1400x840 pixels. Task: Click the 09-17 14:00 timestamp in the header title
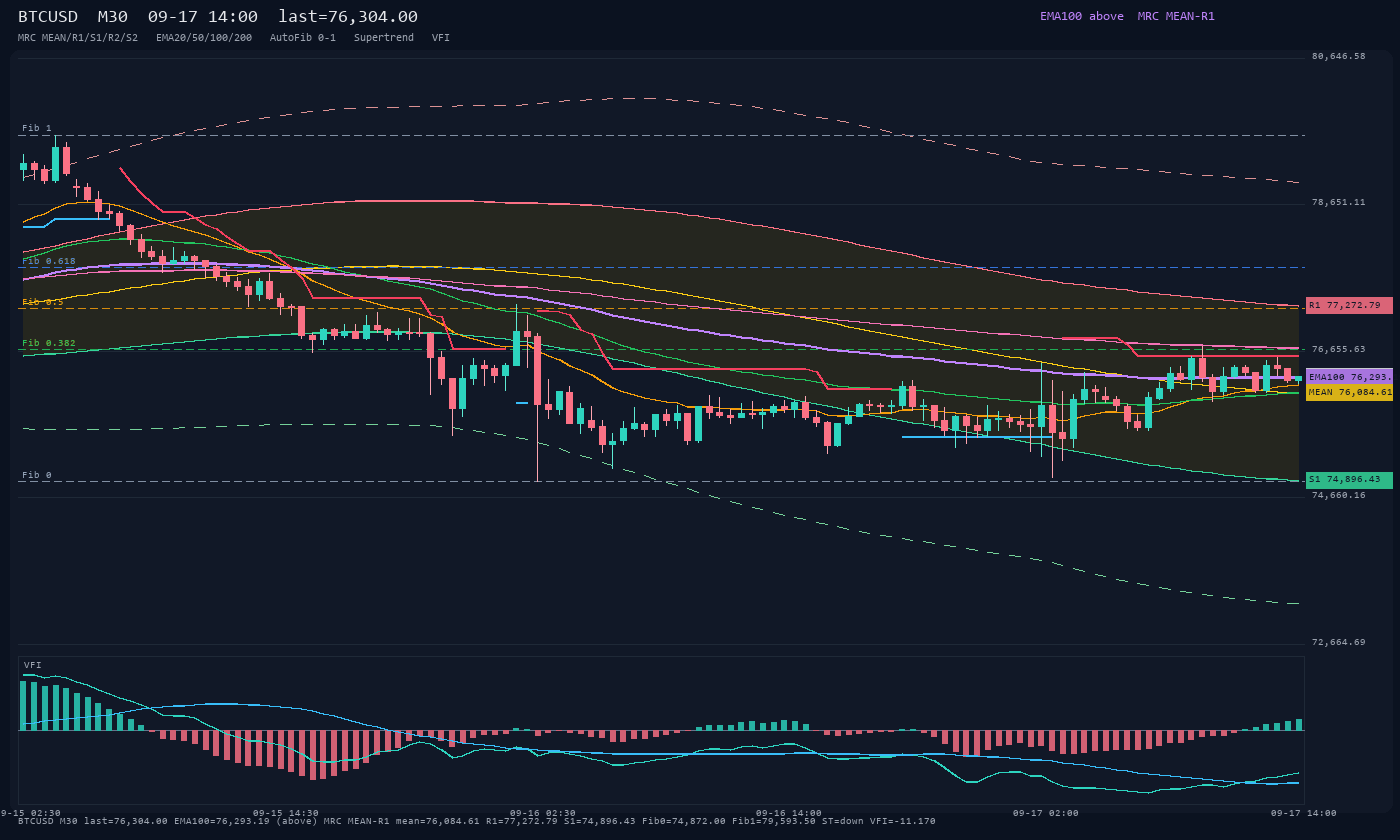point(203,16)
